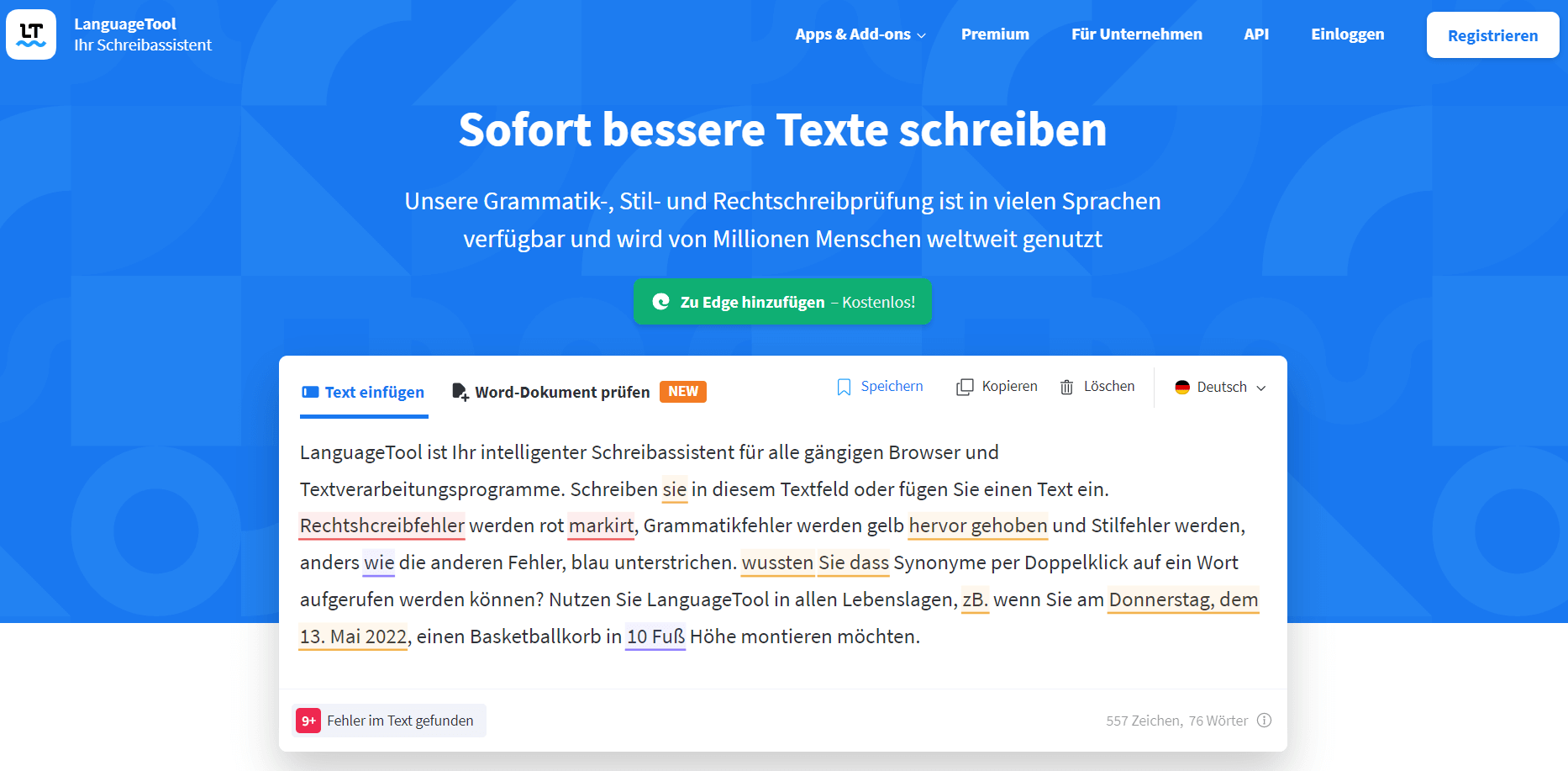Click the info icon beside word count

click(1264, 720)
